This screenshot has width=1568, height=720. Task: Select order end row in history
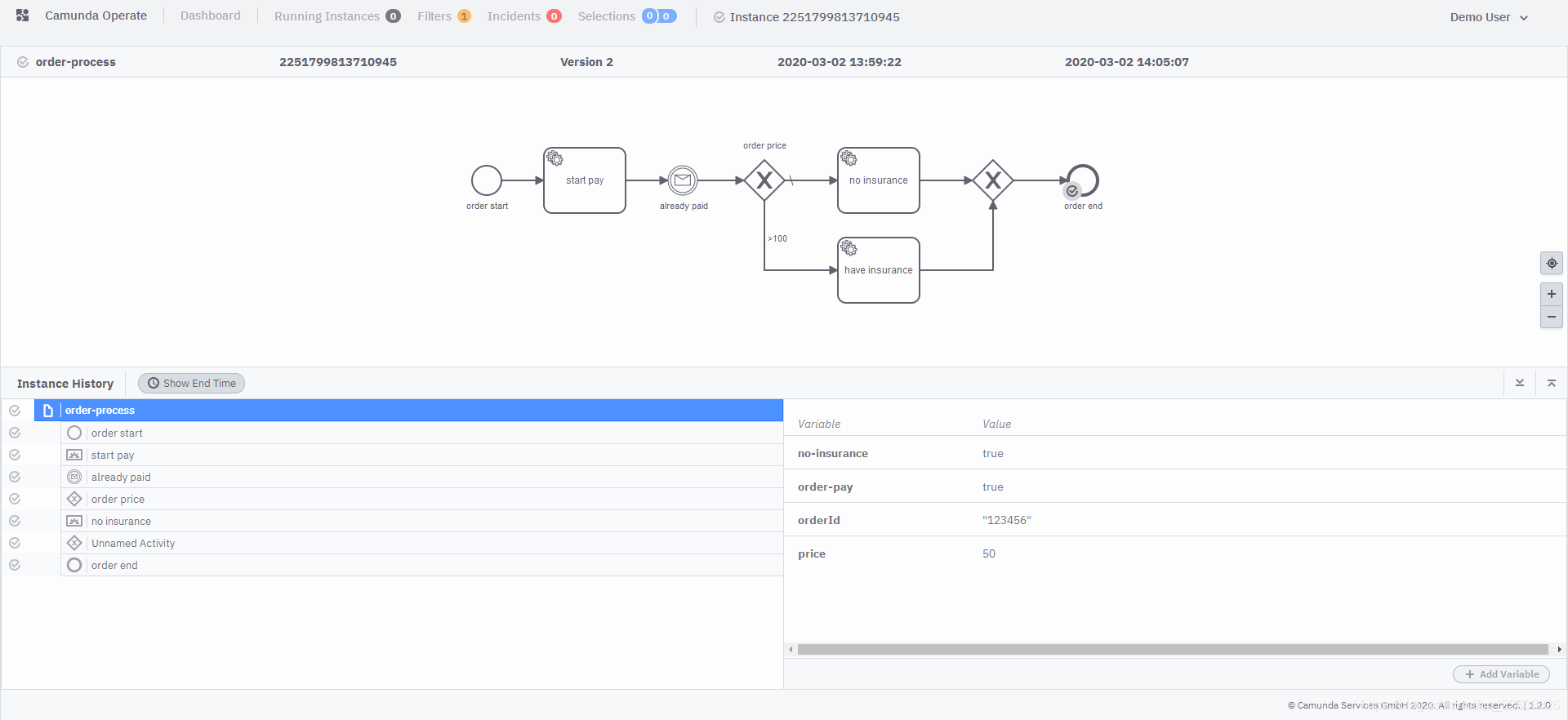[x=421, y=565]
